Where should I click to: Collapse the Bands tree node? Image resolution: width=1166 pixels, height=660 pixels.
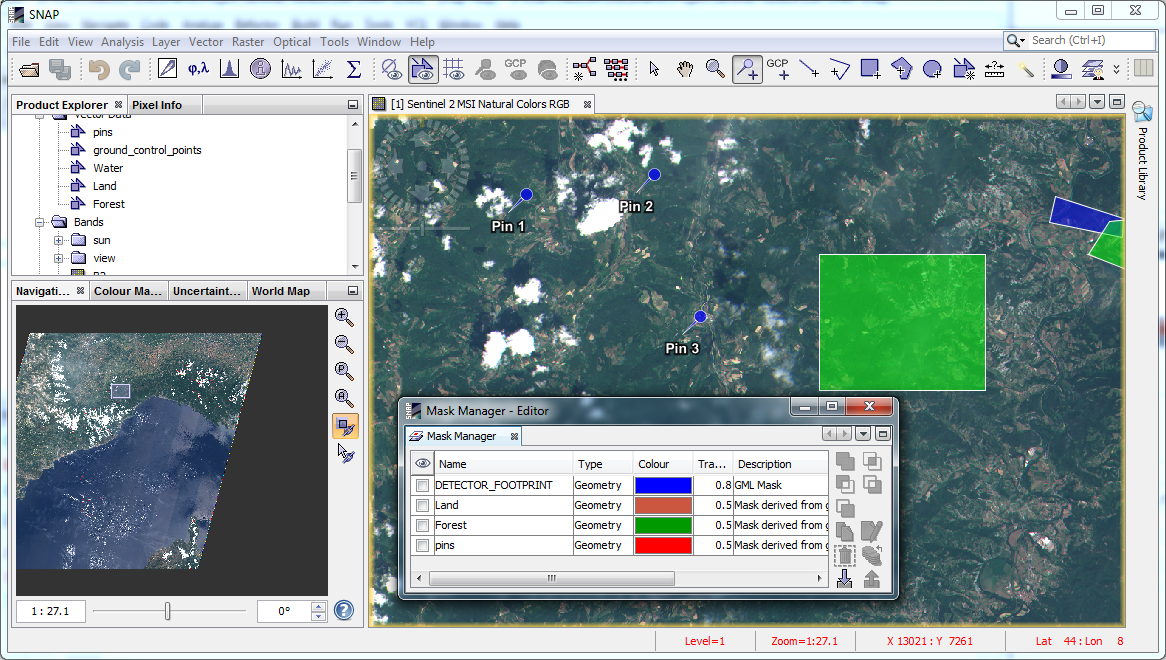pos(41,222)
